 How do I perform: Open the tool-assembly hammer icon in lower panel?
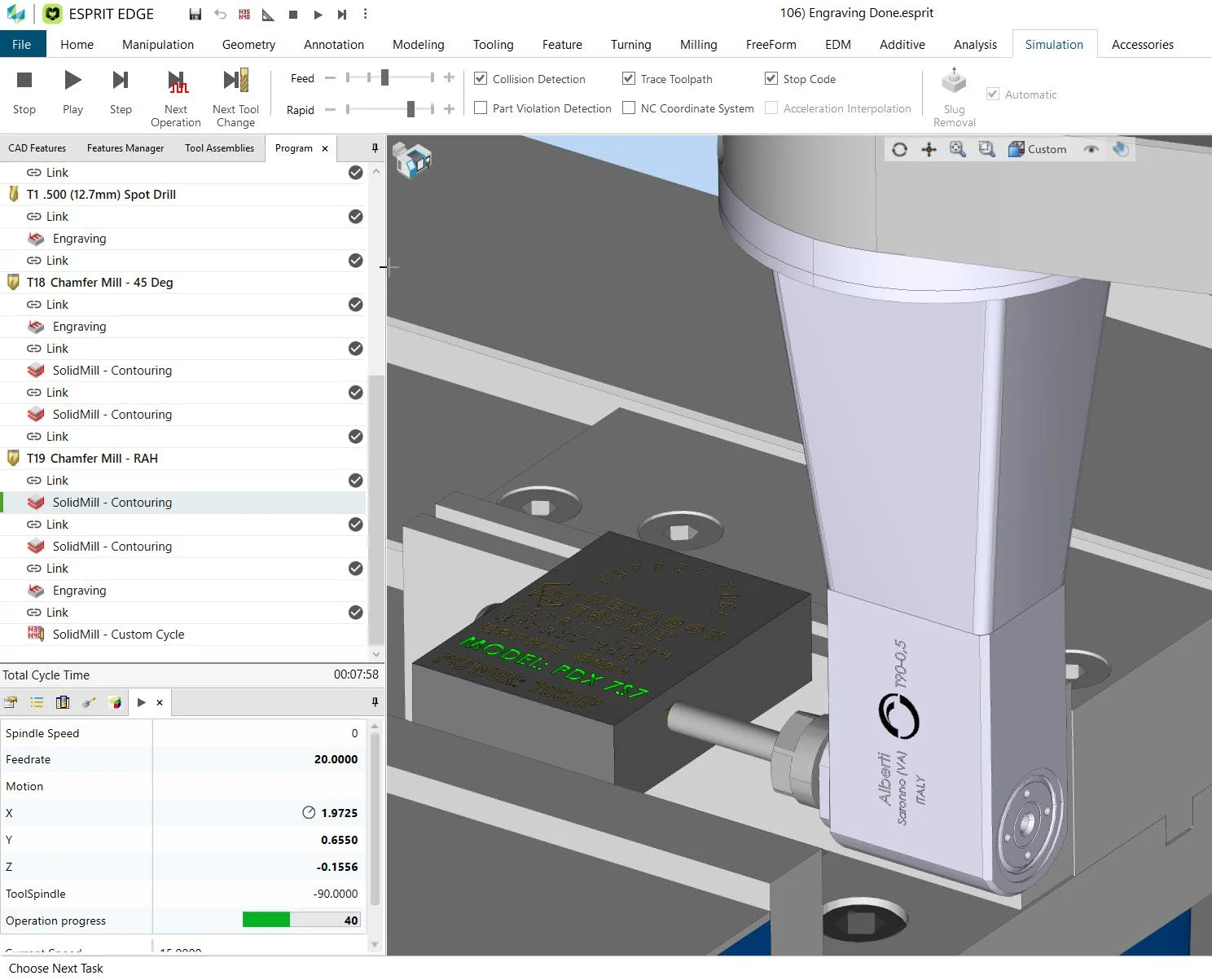pos(89,702)
